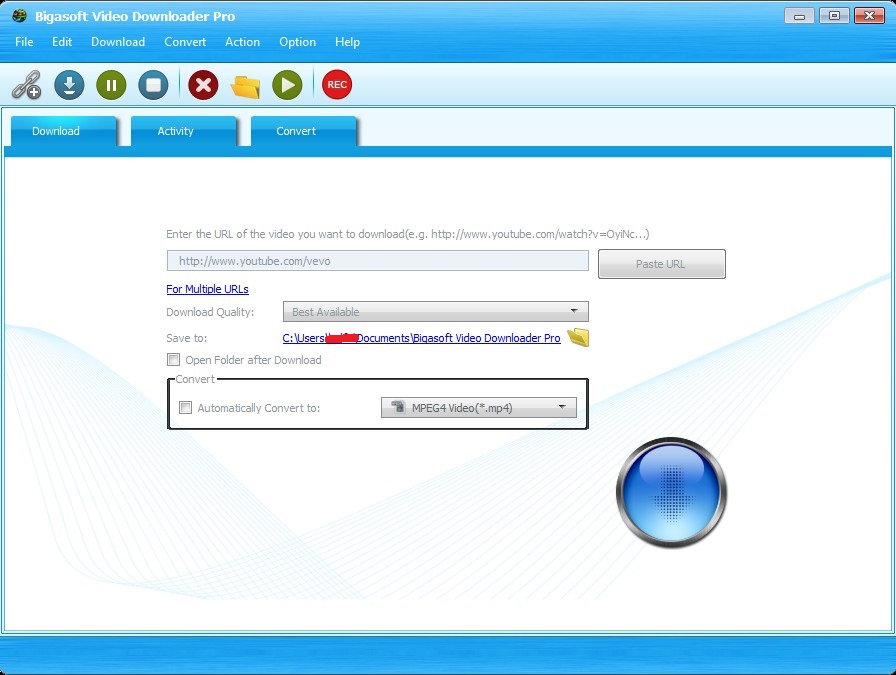Pause download with green pause icon
896x675 pixels.
[111, 85]
